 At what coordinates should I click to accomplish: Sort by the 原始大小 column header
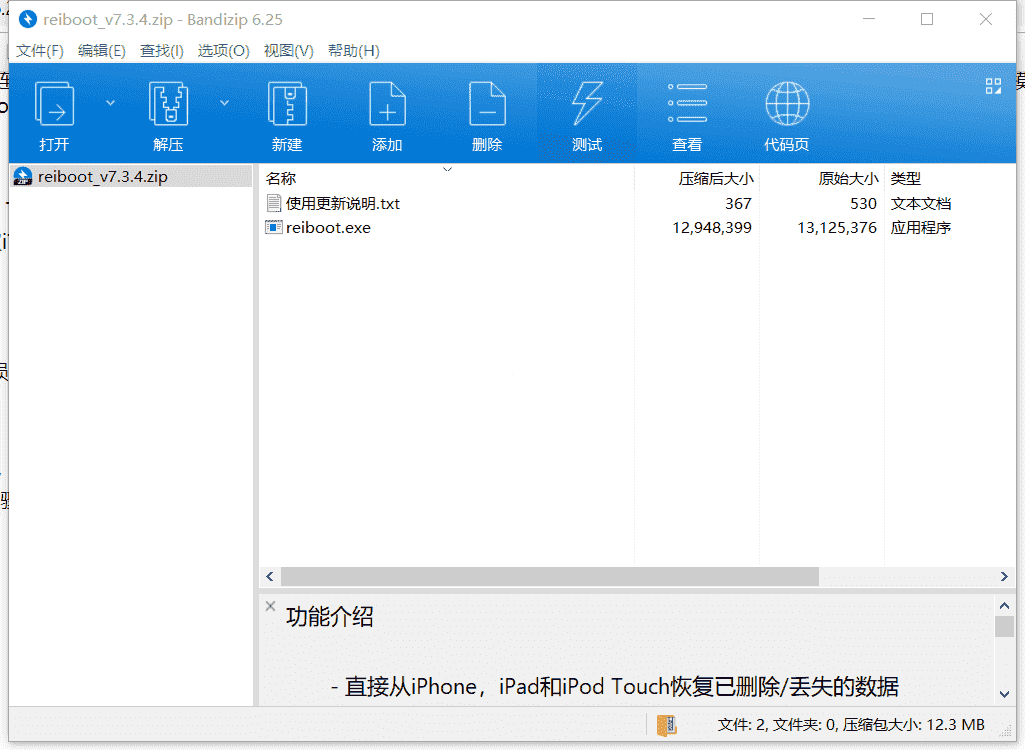pyautogui.click(x=848, y=179)
